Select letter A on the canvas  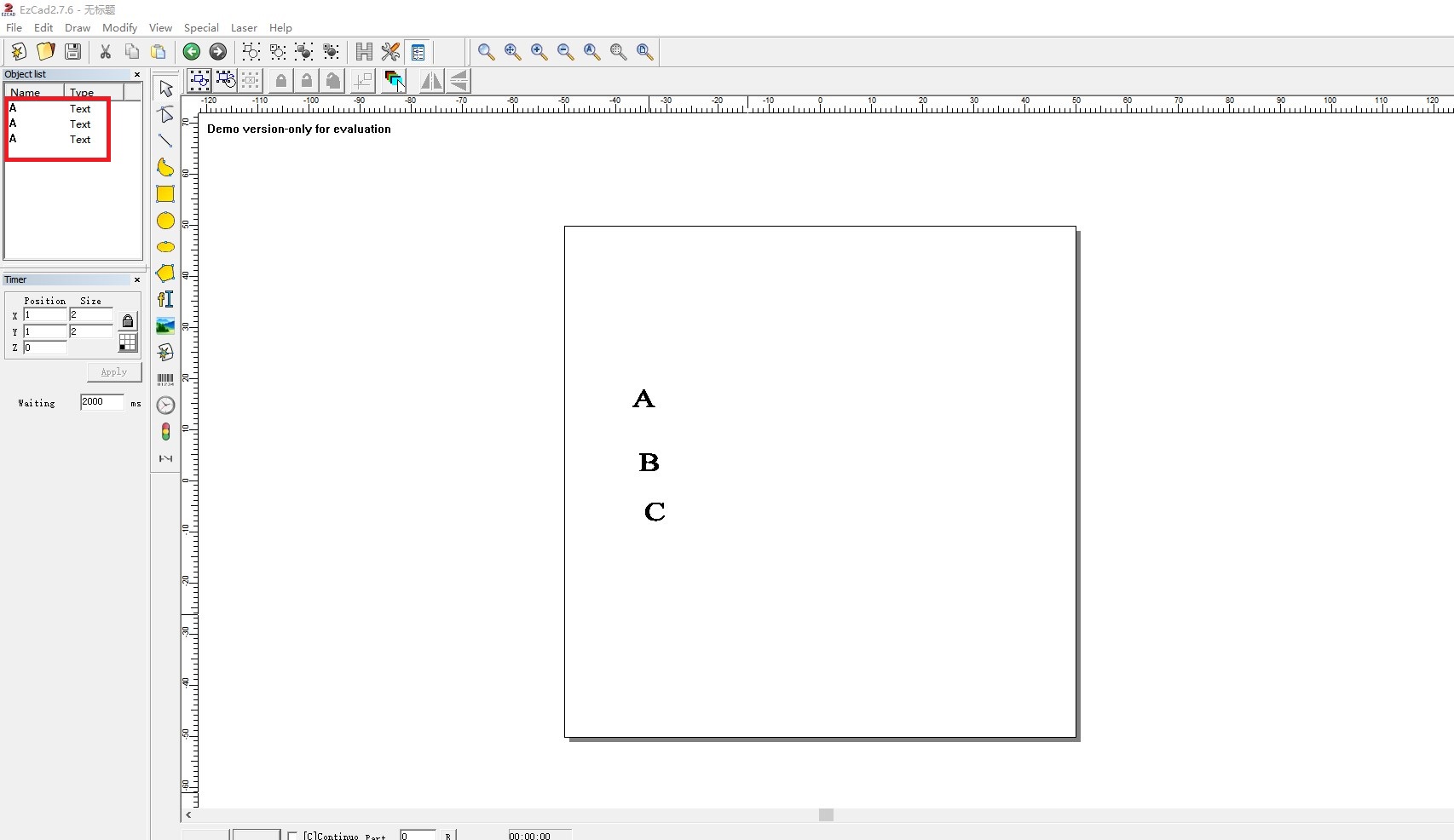pyautogui.click(x=643, y=399)
